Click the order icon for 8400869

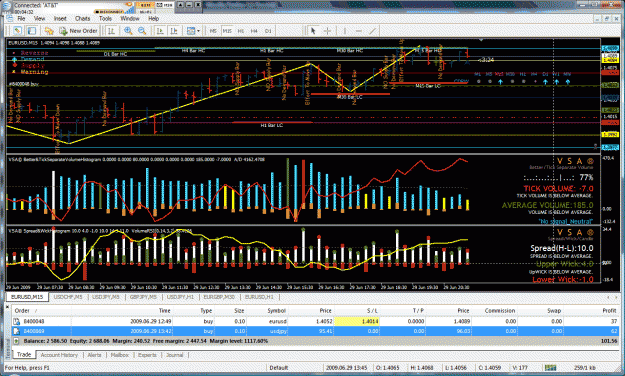pyautogui.click(x=17, y=331)
